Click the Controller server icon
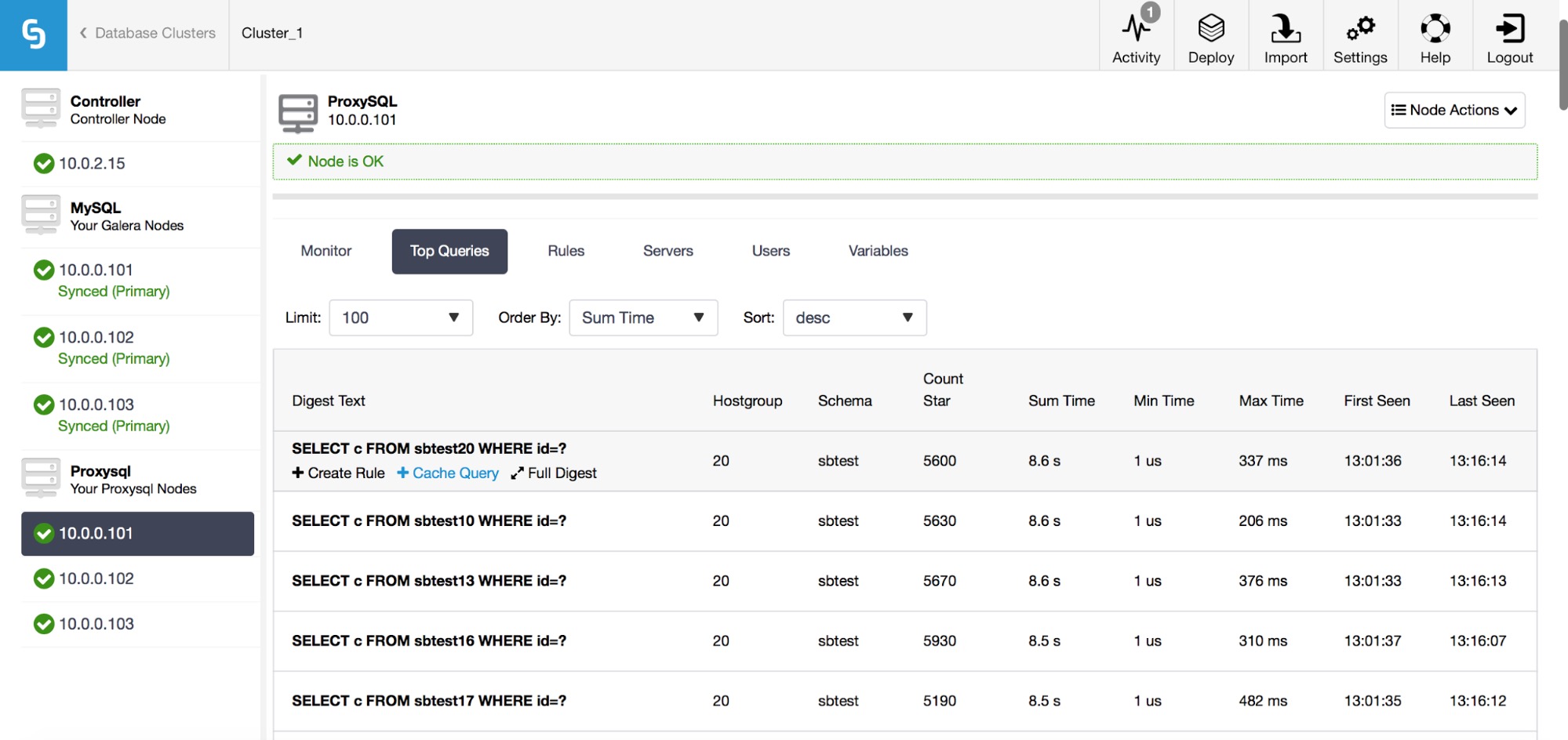Screen dimensions: 1568x740 coord(41,108)
